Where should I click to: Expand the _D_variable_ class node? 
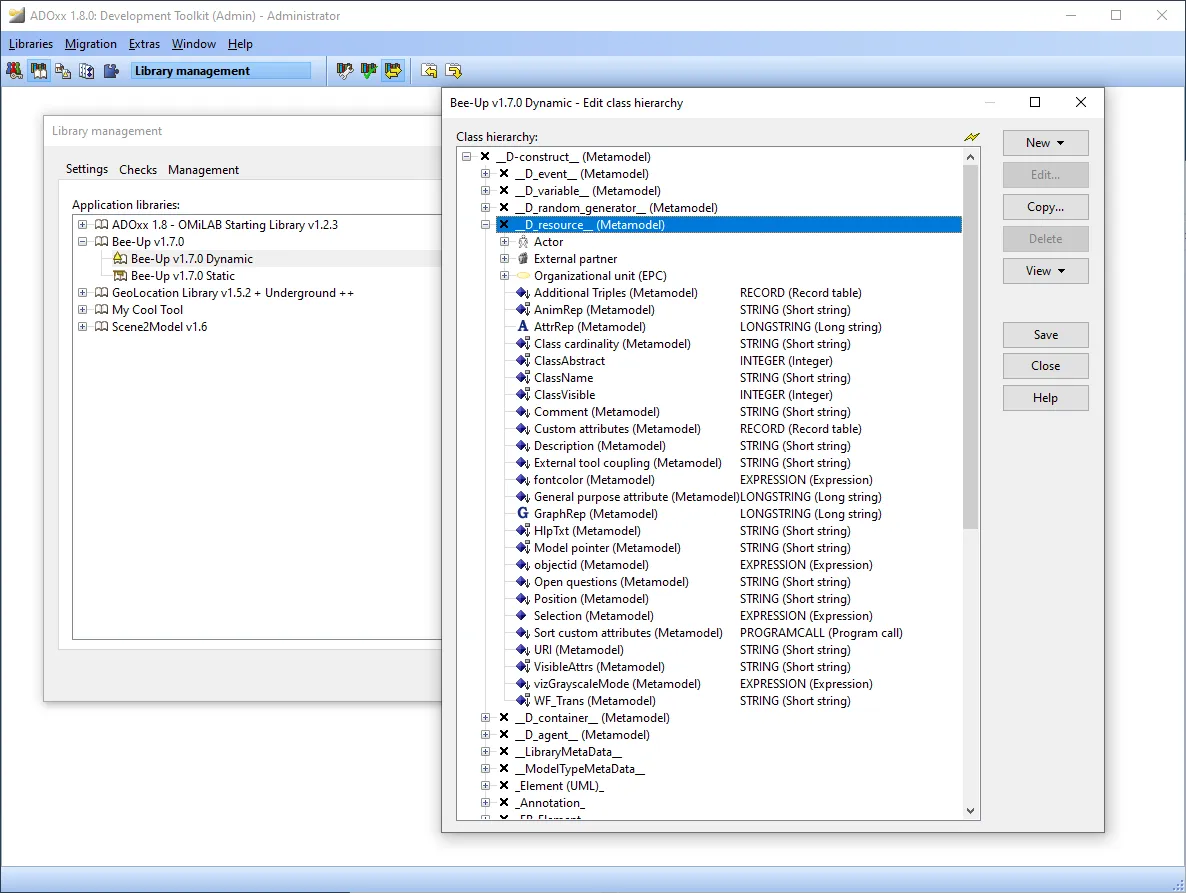(486, 191)
